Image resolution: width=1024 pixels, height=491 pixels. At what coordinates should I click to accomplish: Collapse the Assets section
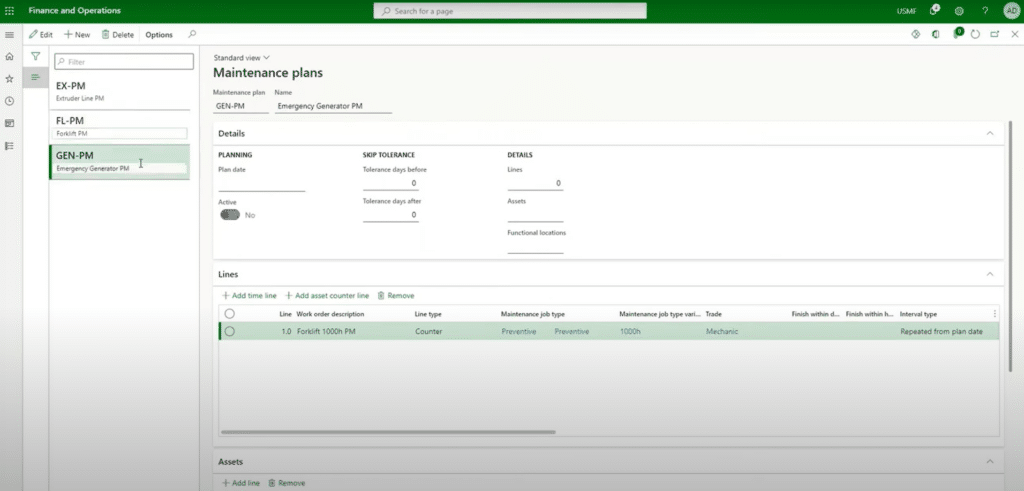tap(990, 462)
